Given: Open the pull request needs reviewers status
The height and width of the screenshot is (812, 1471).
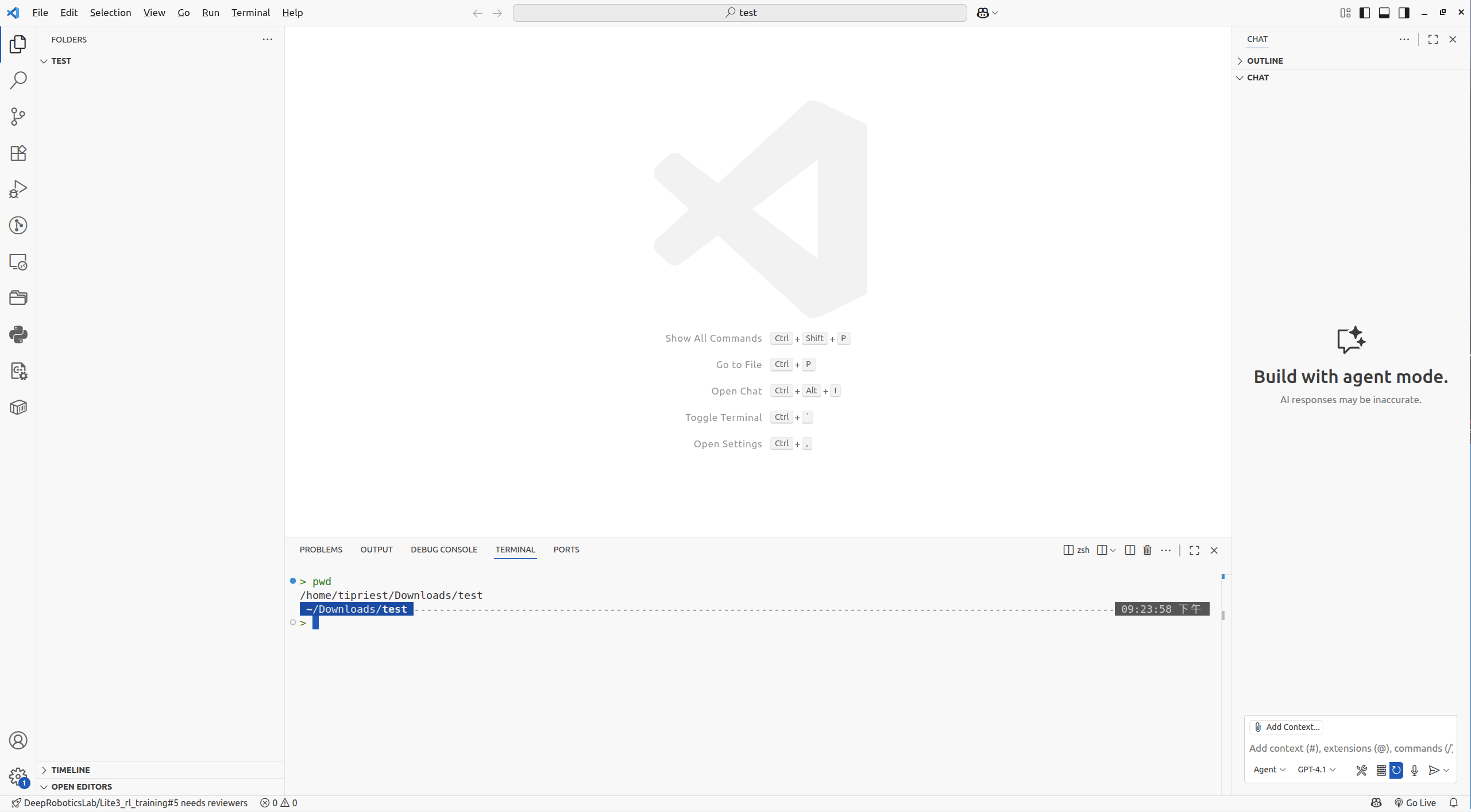Looking at the screenshot, I should point(129,803).
